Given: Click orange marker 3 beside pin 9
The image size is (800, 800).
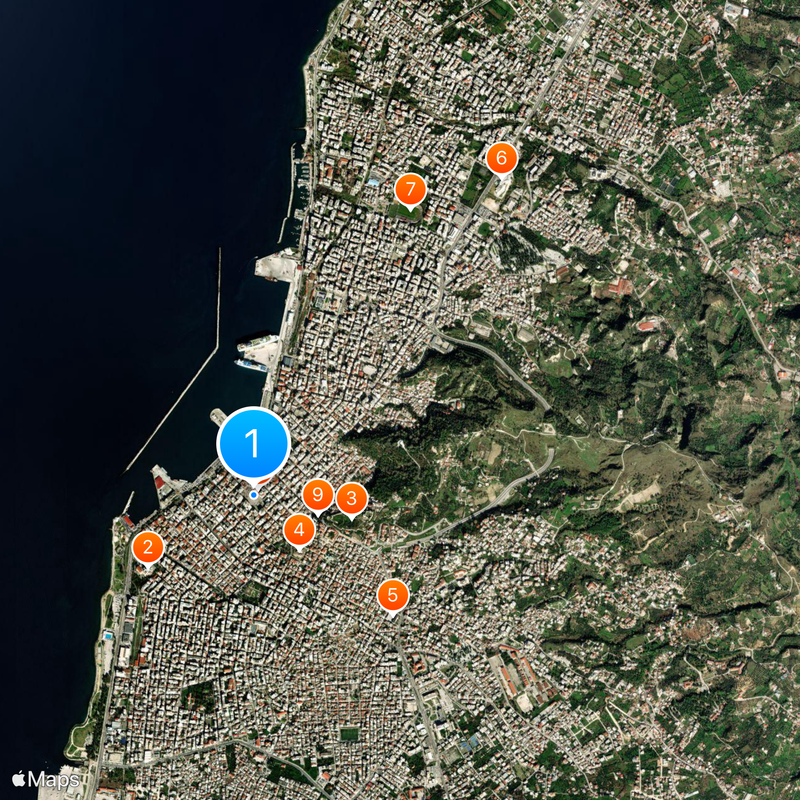Looking at the screenshot, I should [351, 497].
